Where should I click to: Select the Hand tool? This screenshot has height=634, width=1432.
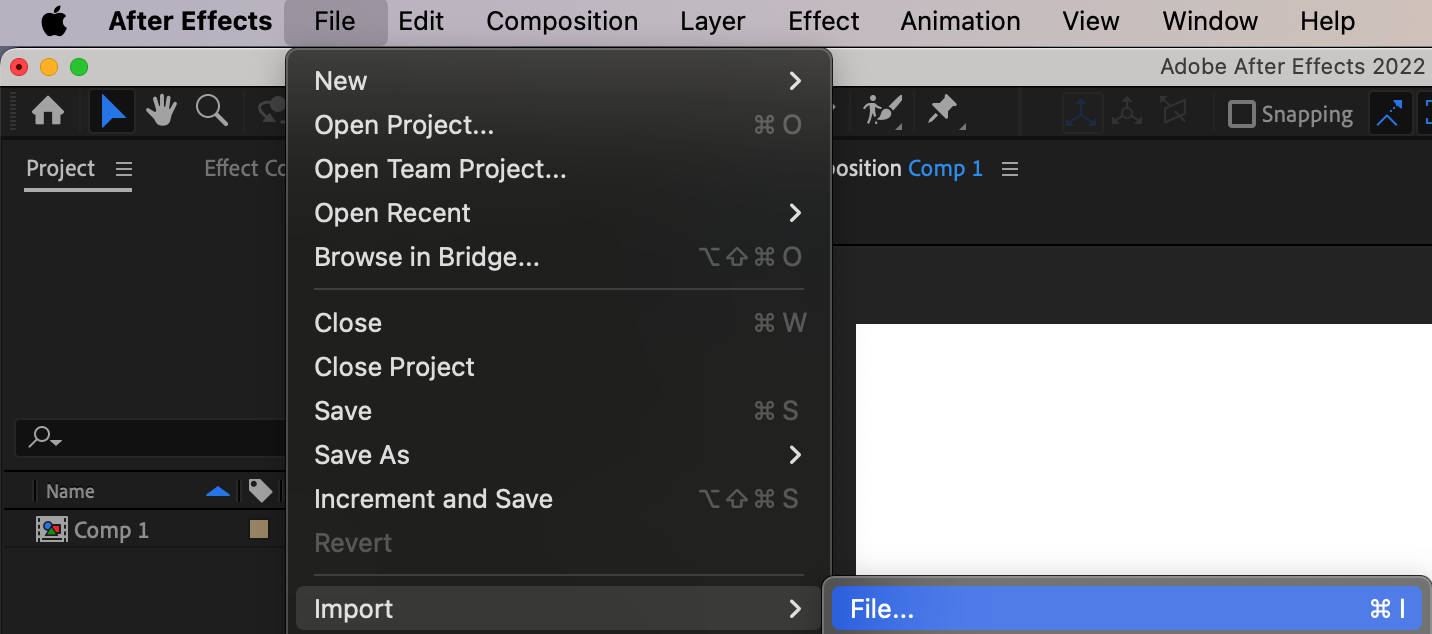[x=161, y=112]
